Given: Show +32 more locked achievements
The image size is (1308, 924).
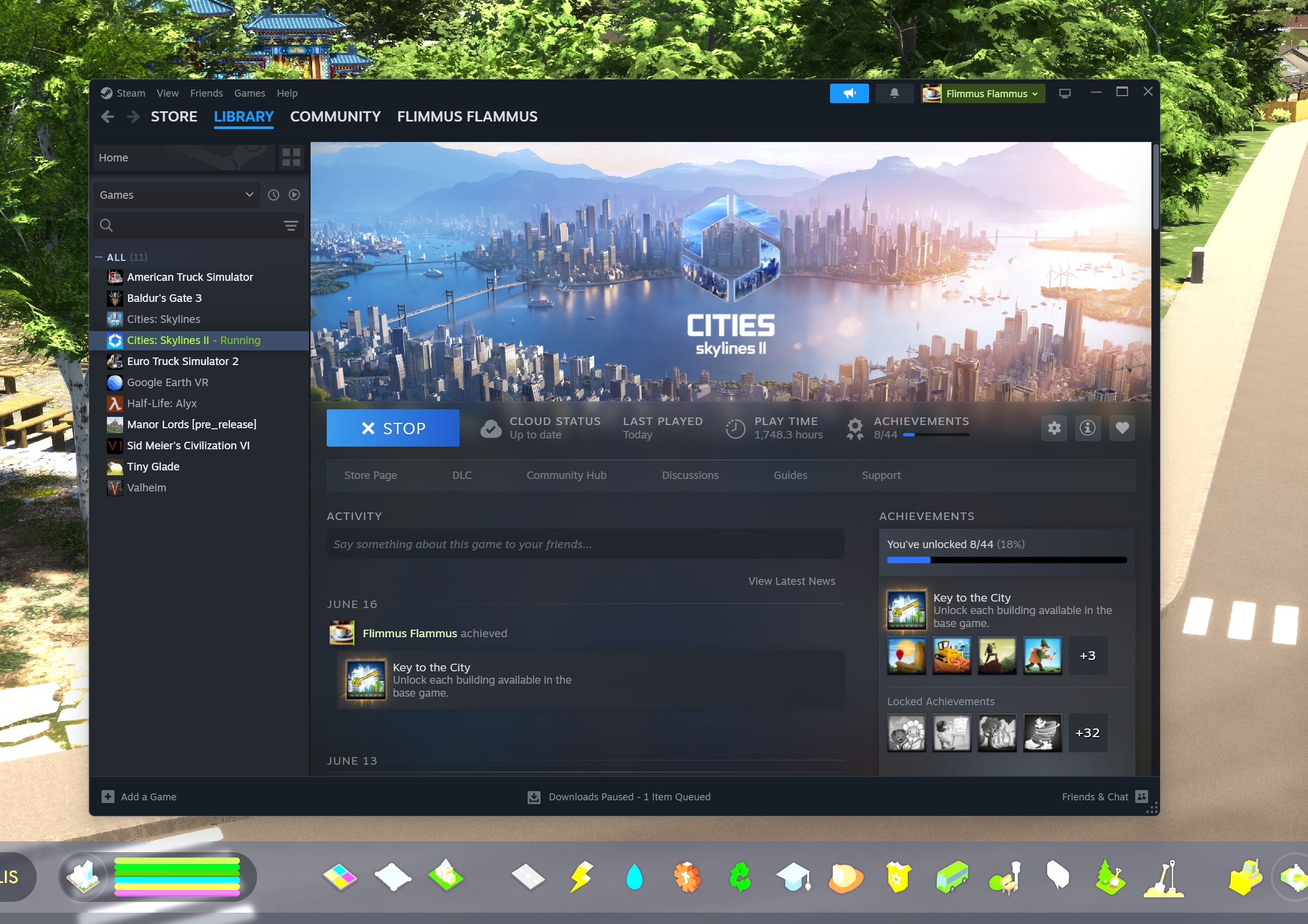Looking at the screenshot, I should pyautogui.click(x=1088, y=733).
